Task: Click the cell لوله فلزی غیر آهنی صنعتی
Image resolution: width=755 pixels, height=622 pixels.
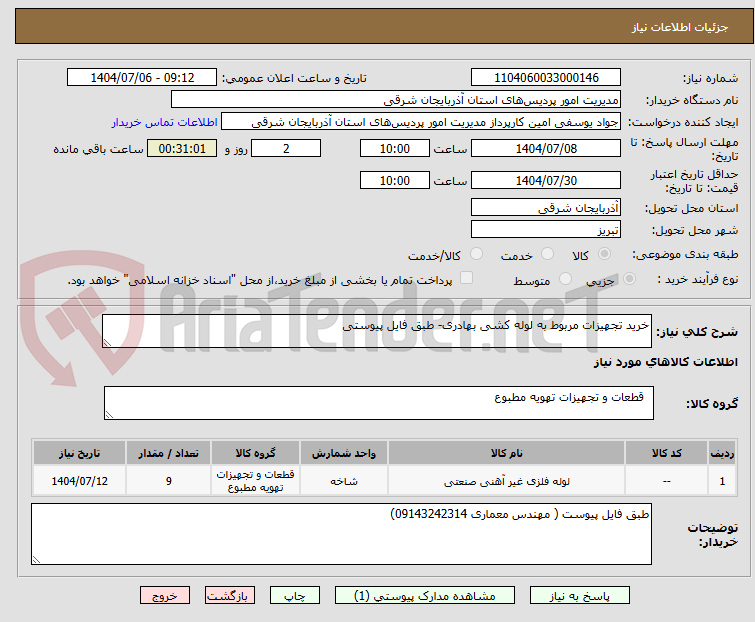Action: (x=507, y=481)
